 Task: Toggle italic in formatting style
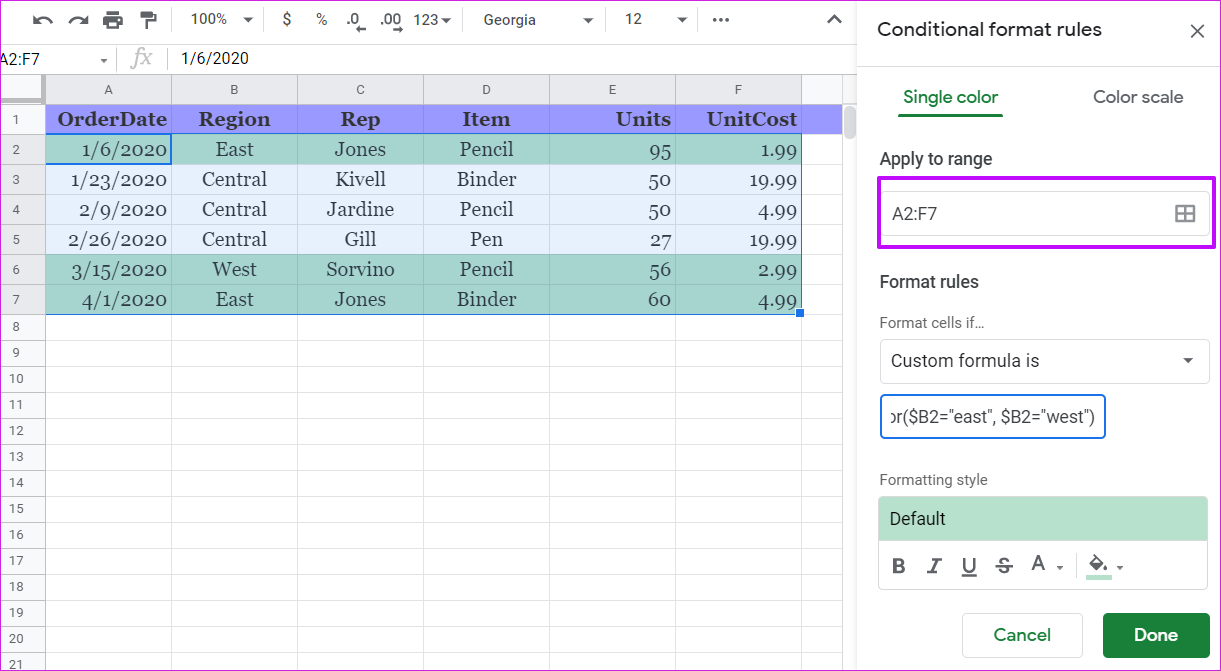coord(934,566)
